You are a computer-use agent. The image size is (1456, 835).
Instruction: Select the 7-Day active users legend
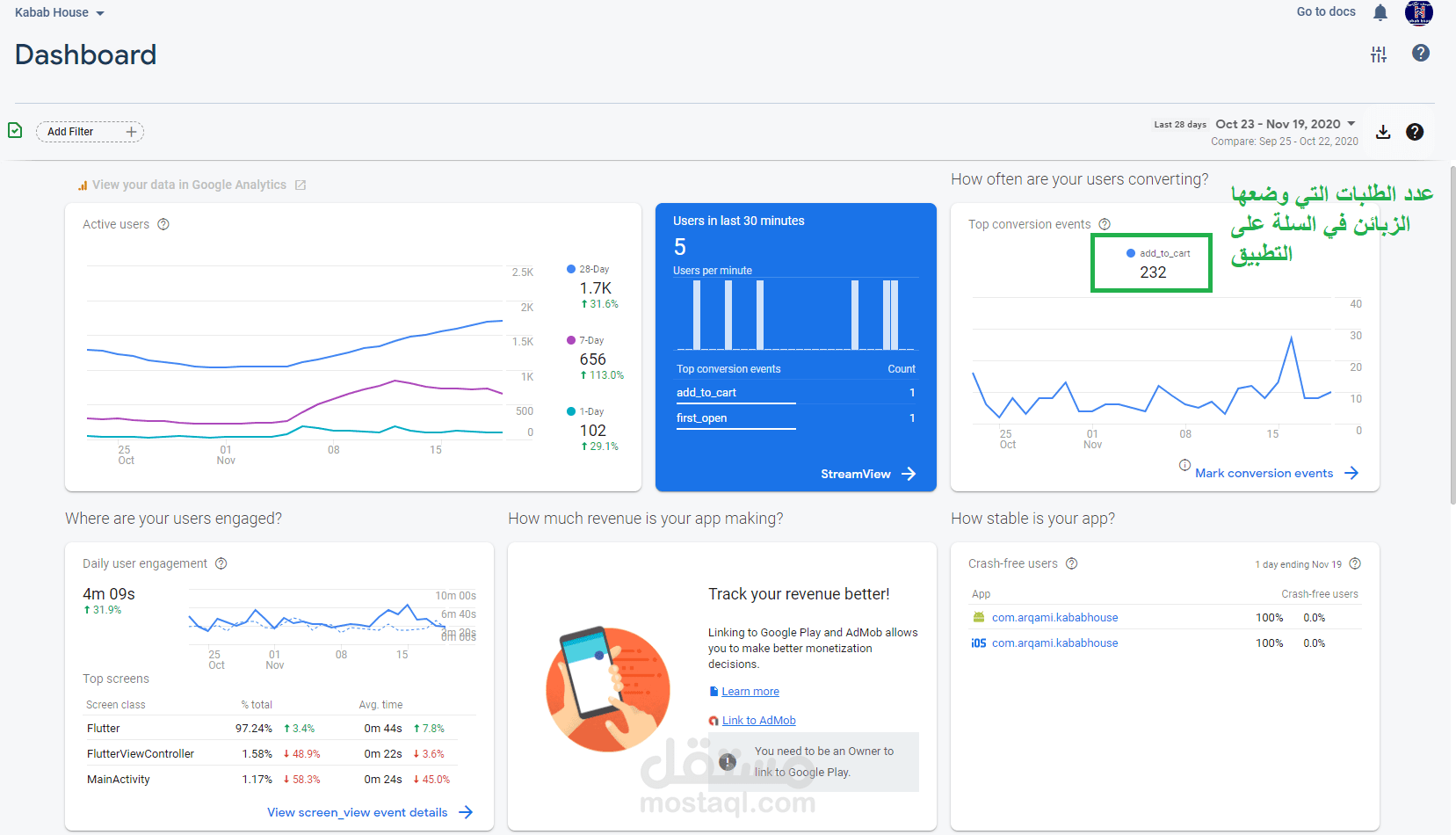click(585, 340)
